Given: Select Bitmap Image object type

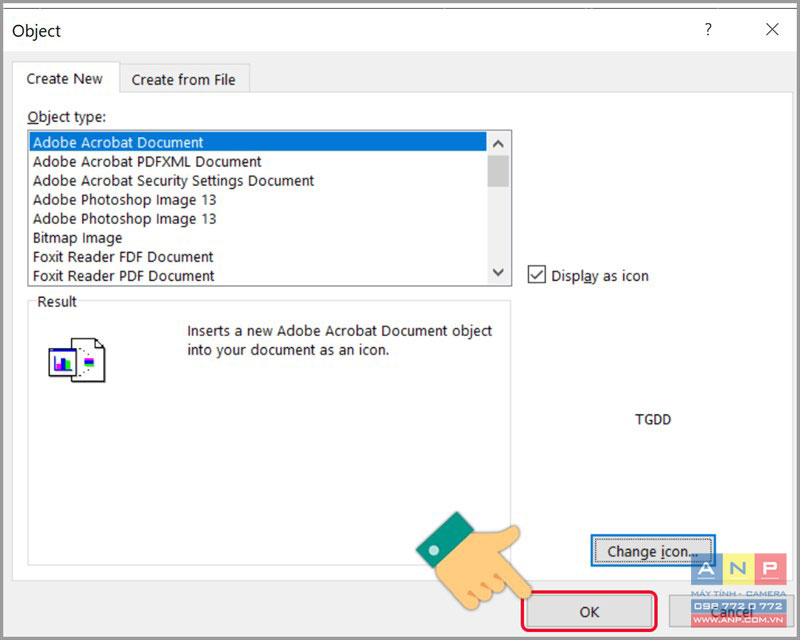Looking at the screenshot, I should pos(258,238).
